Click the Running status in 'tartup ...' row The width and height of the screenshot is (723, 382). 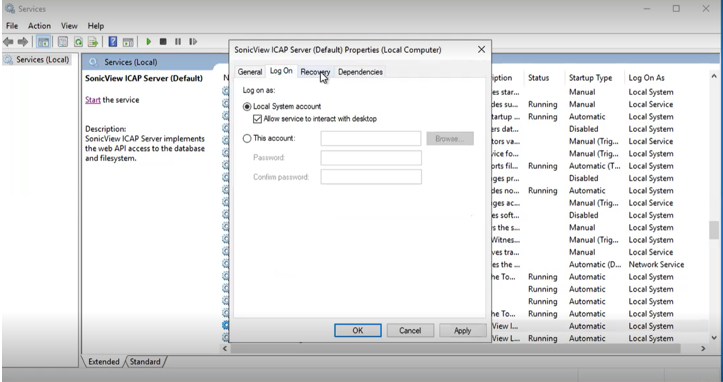[x=542, y=117]
